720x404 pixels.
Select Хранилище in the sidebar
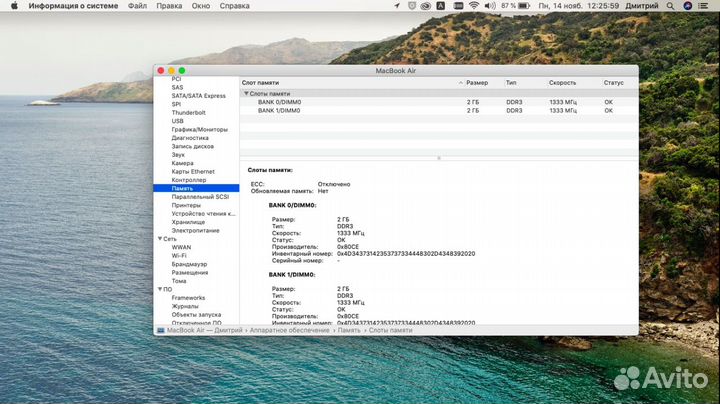click(x=188, y=222)
